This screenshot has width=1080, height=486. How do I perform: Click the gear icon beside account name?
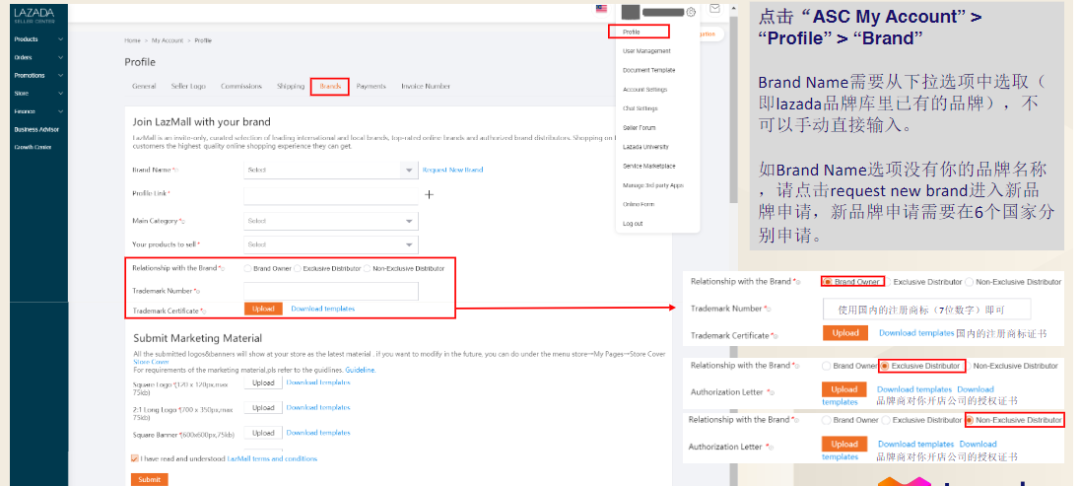(x=691, y=12)
